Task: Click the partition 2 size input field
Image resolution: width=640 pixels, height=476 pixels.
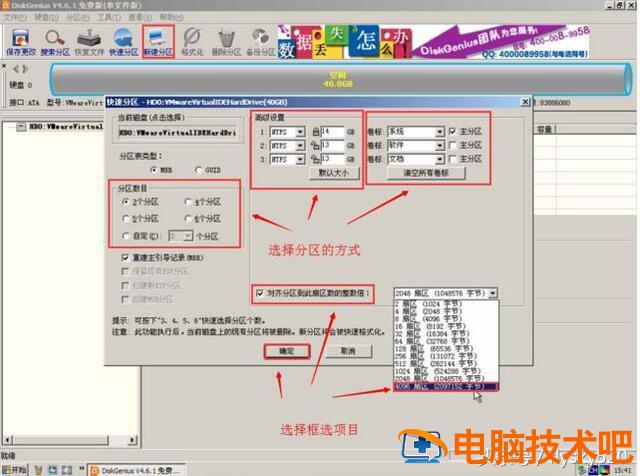Action: (333, 145)
